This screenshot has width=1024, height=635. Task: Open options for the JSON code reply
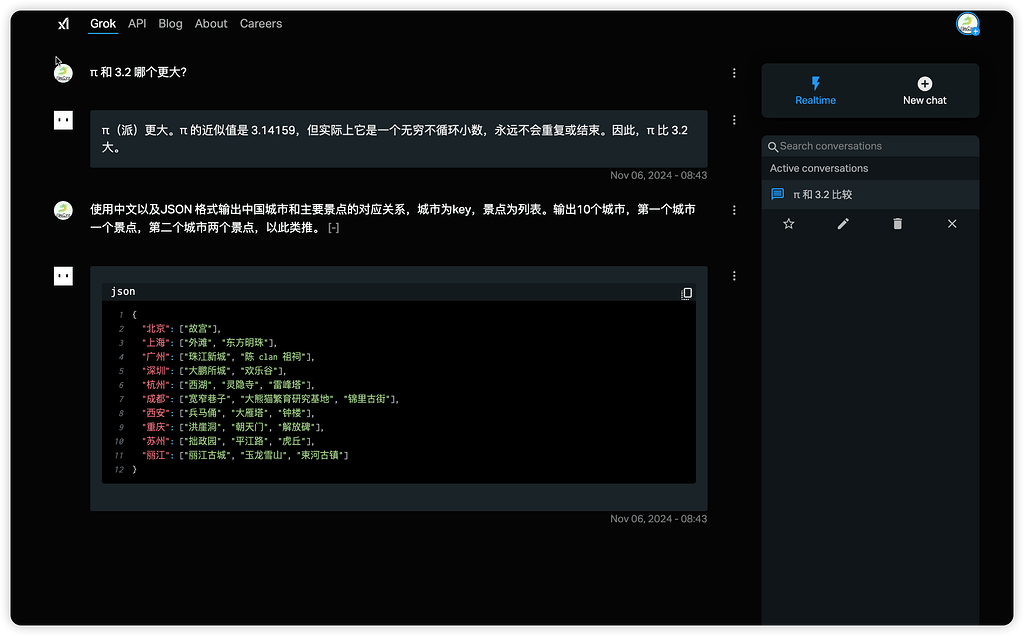click(x=734, y=276)
